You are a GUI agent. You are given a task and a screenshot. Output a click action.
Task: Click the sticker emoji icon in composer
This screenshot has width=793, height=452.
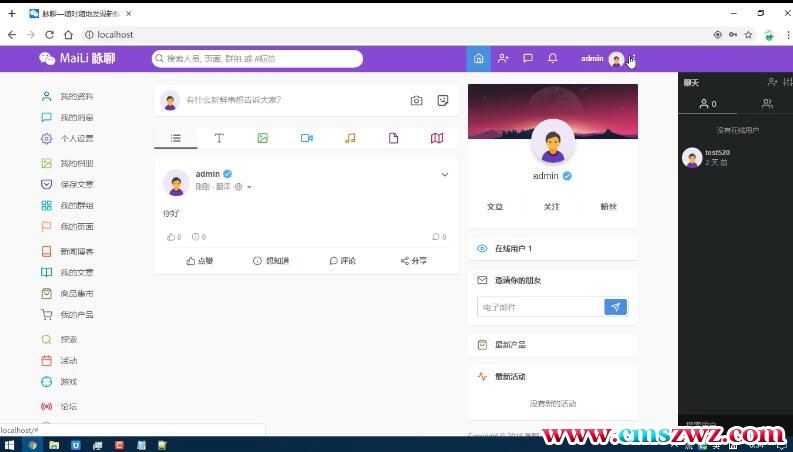(x=443, y=100)
